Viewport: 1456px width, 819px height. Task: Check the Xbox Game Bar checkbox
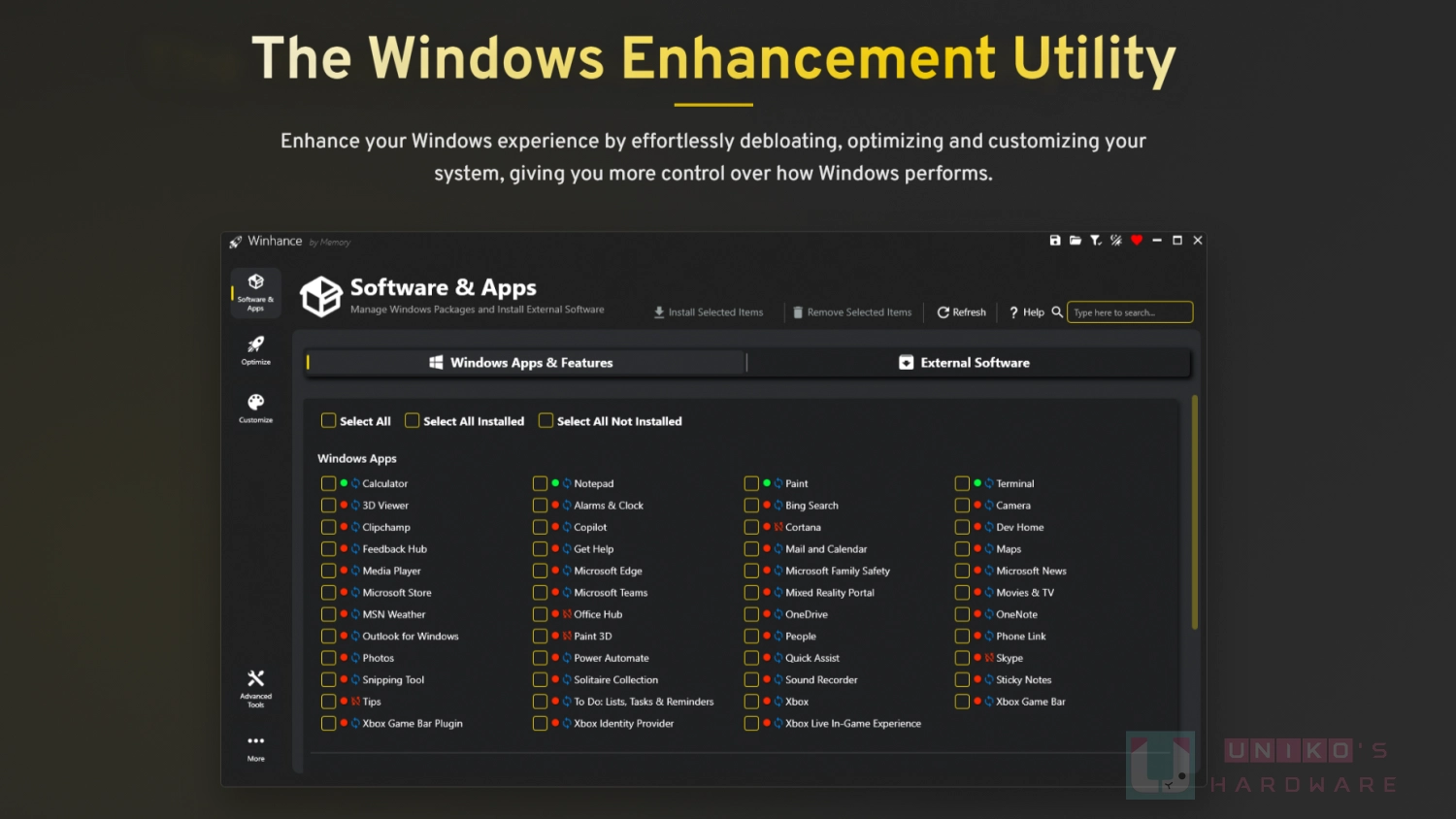click(963, 702)
